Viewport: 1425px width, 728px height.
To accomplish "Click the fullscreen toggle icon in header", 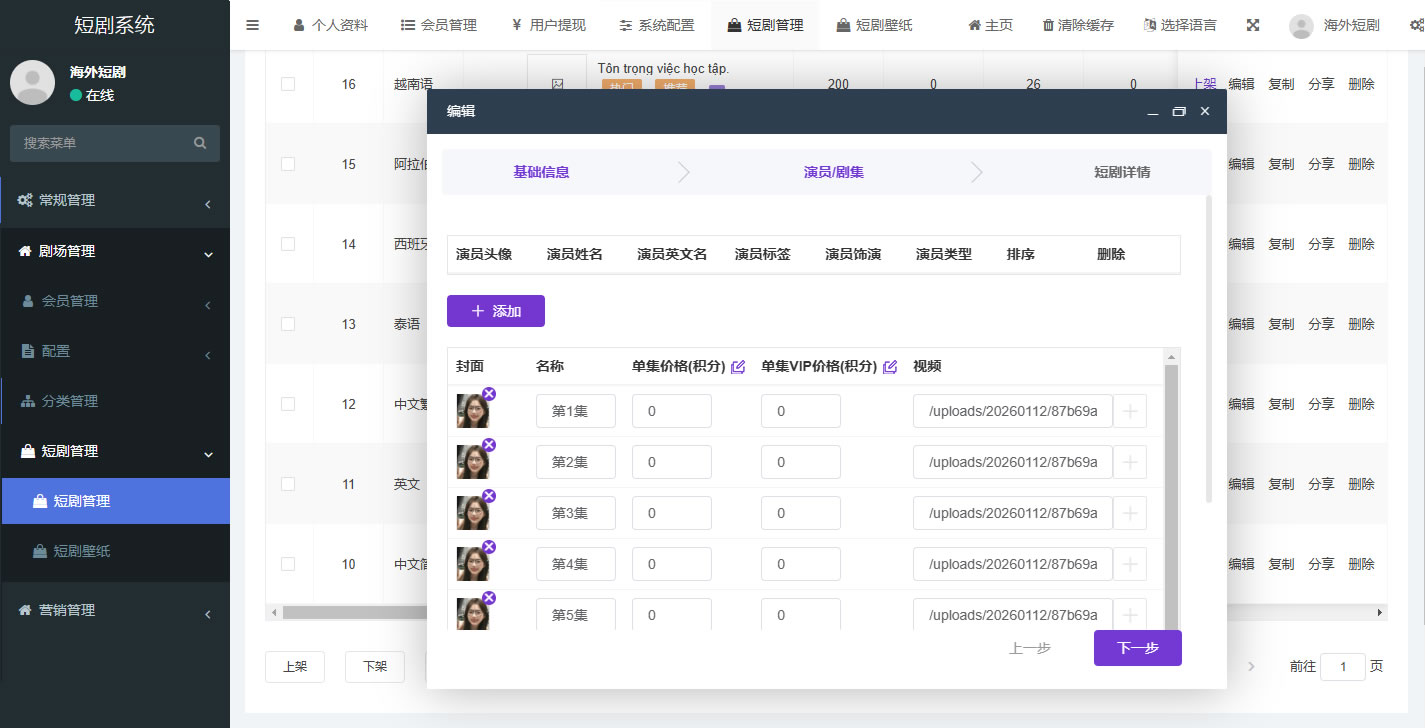I will coord(1253,25).
